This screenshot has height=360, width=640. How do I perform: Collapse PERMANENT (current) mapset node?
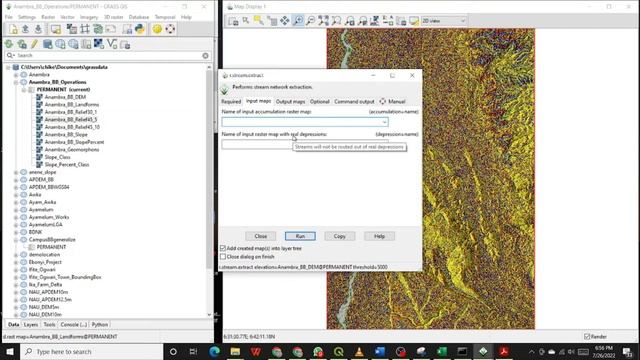click(24, 90)
